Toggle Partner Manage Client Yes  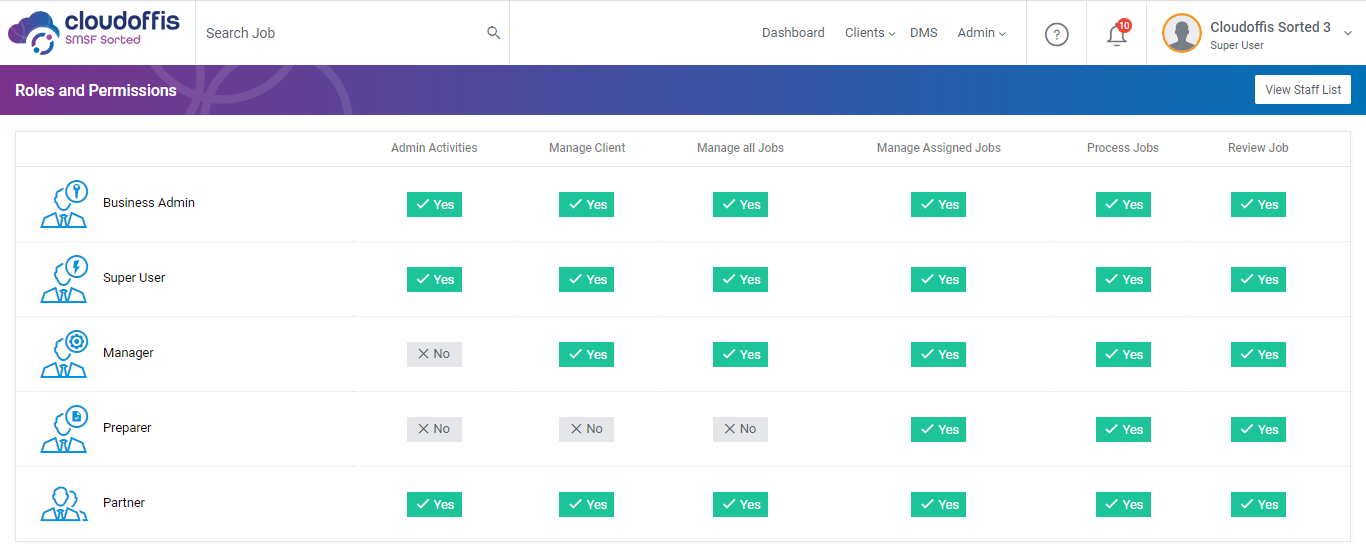click(x=586, y=504)
